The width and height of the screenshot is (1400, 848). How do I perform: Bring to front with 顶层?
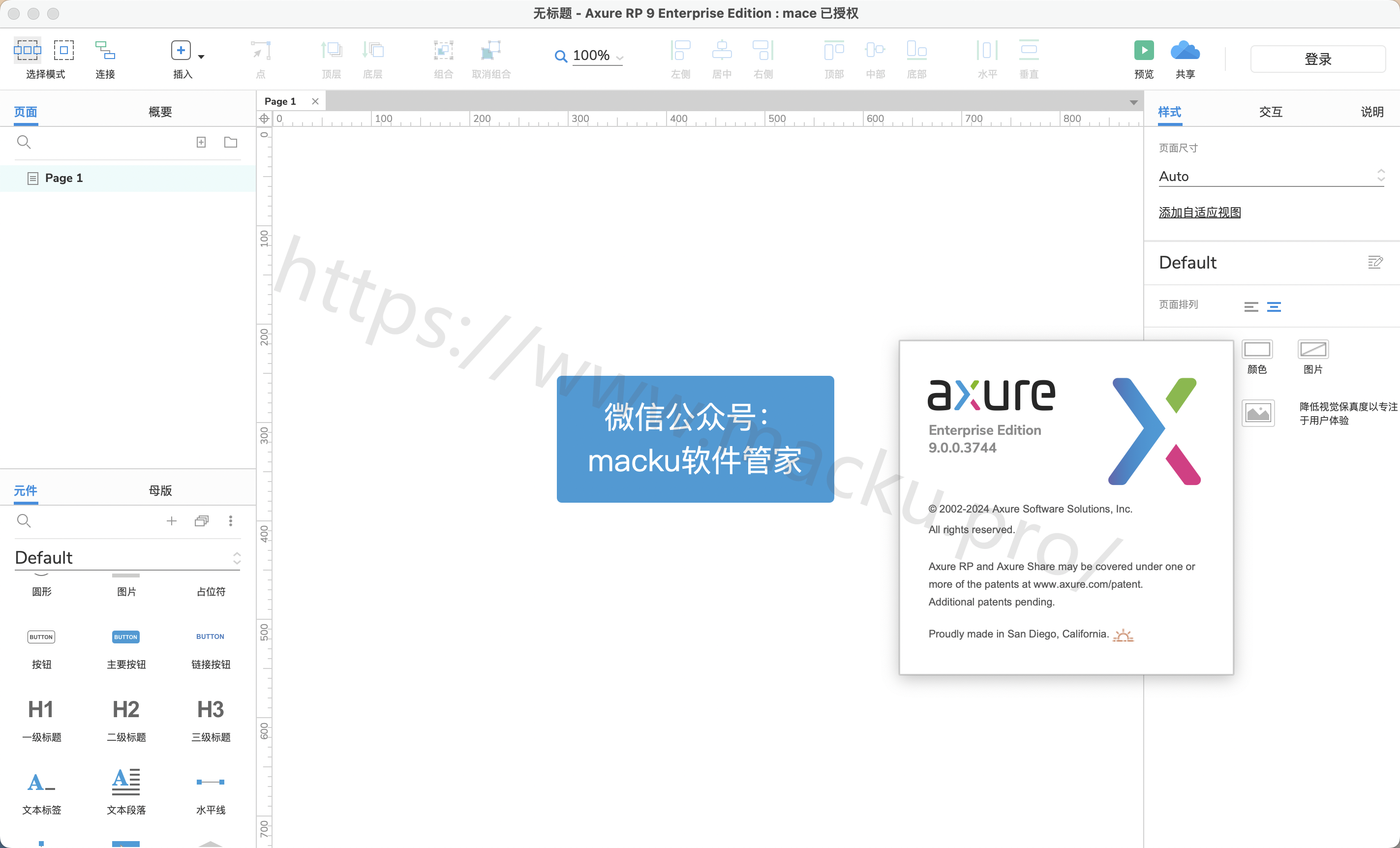[331, 50]
